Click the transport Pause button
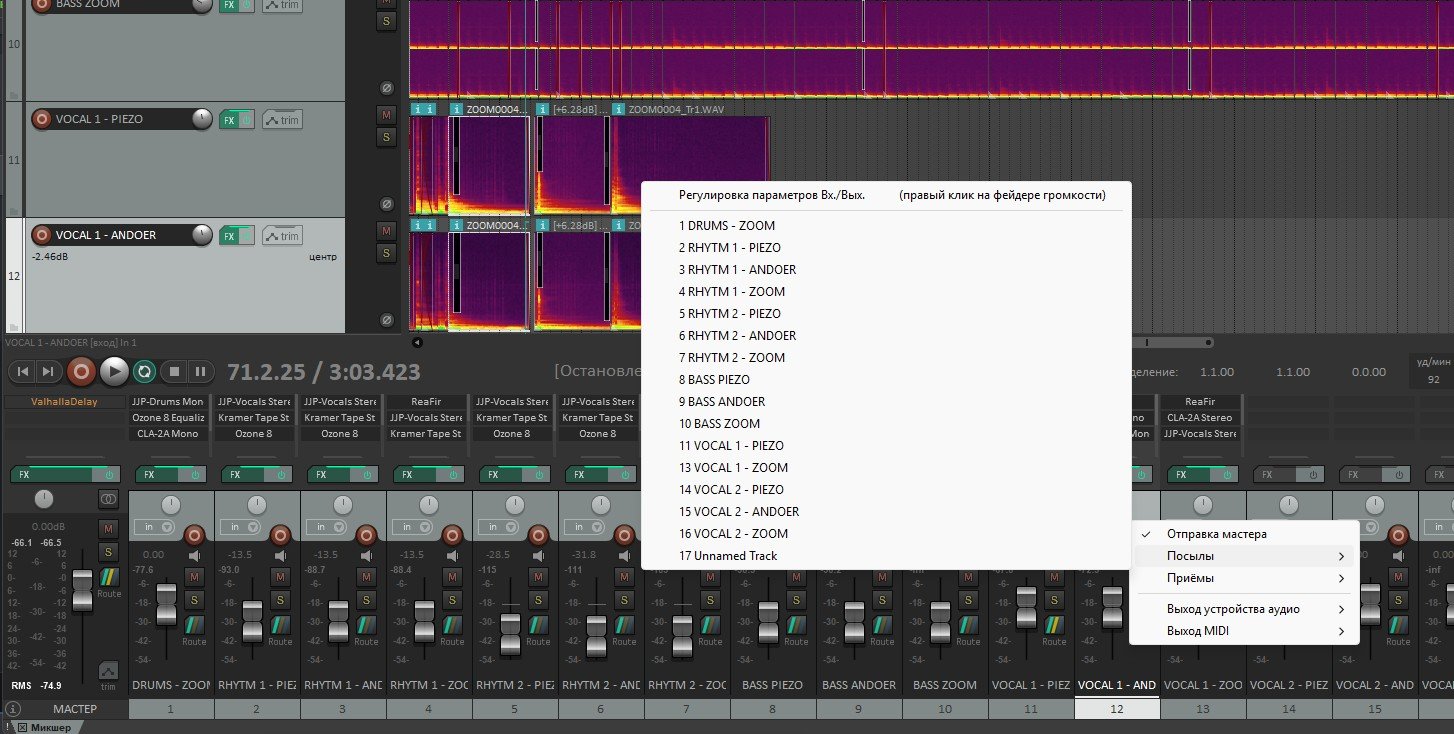 tap(200, 372)
